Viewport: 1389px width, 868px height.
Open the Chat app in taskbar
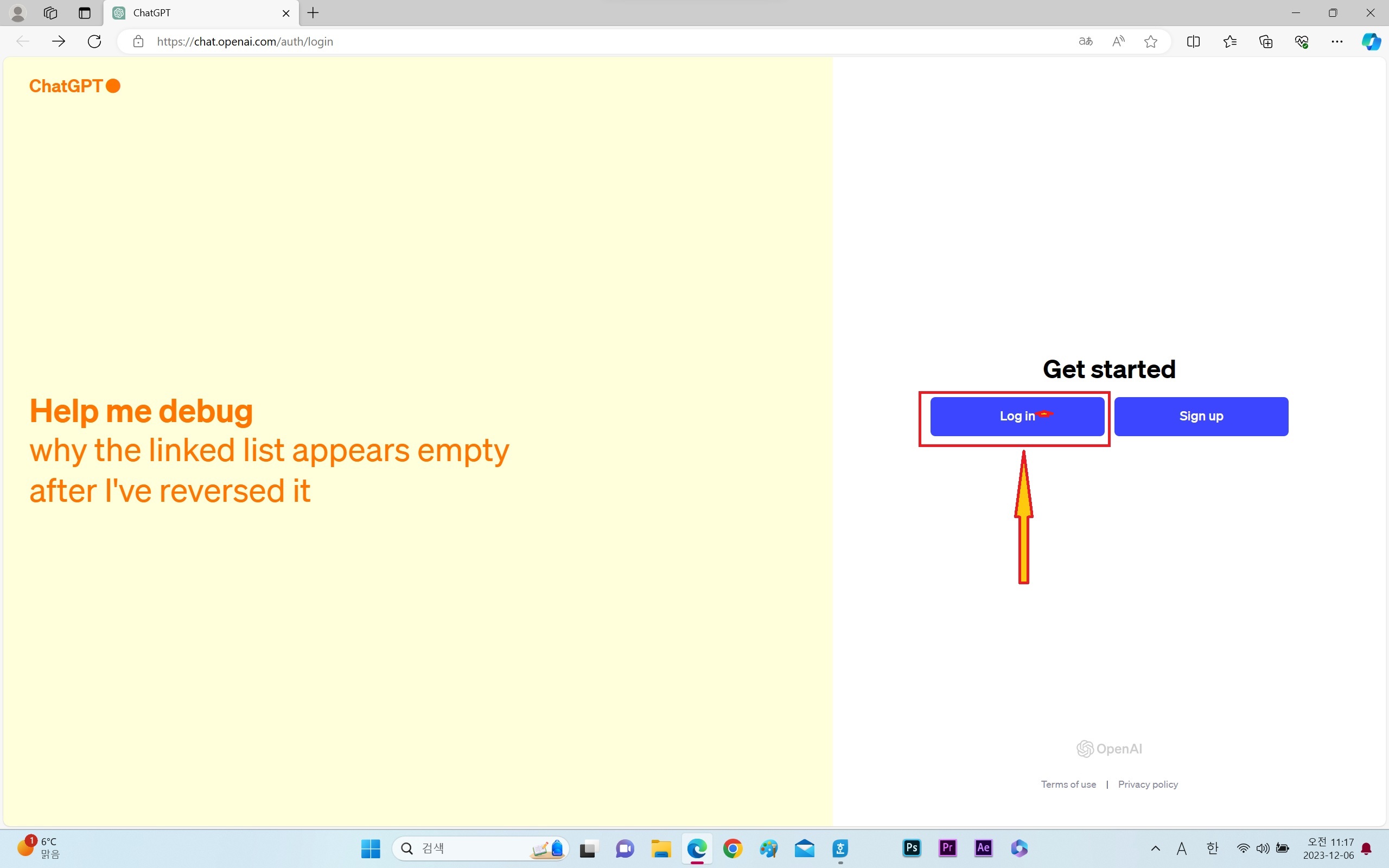coord(625,848)
